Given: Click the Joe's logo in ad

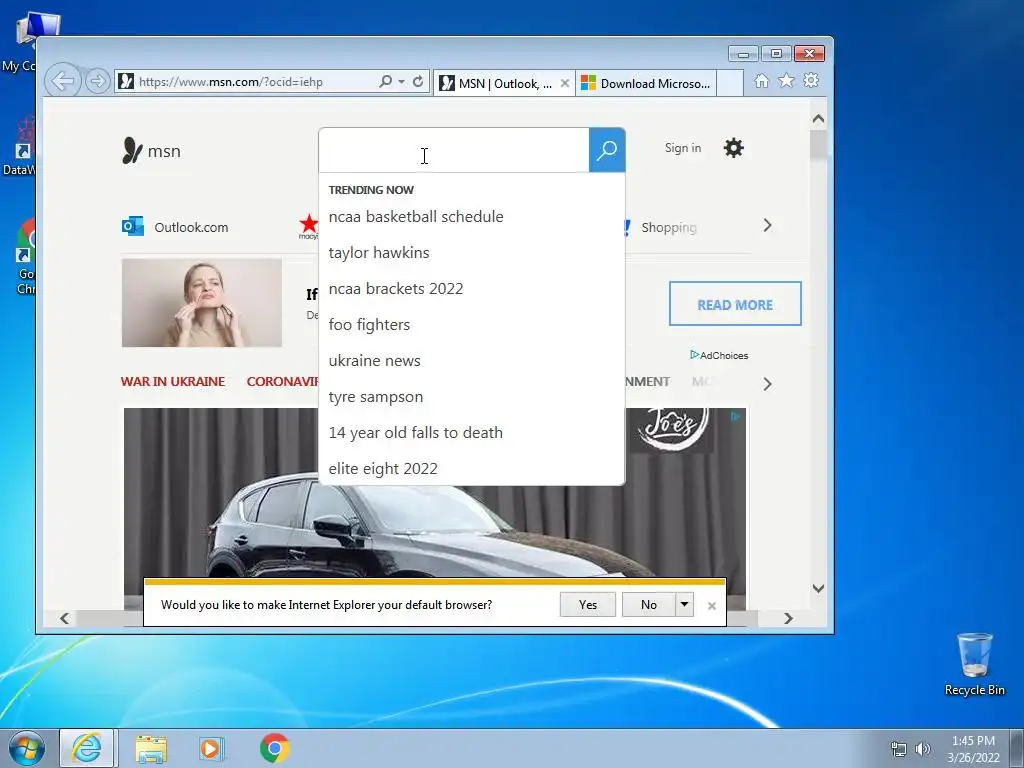Looking at the screenshot, I should [671, 428].
